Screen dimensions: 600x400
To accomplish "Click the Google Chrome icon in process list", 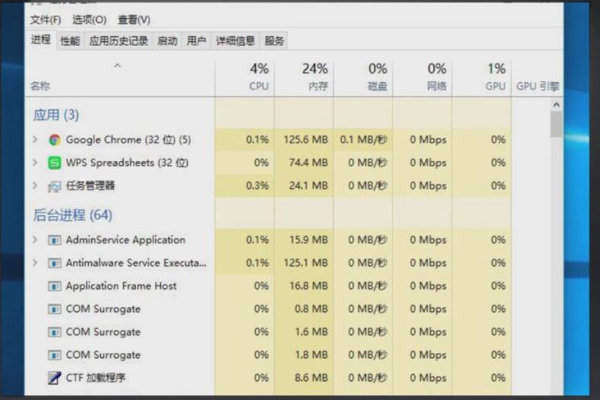I will pos(54,139).
